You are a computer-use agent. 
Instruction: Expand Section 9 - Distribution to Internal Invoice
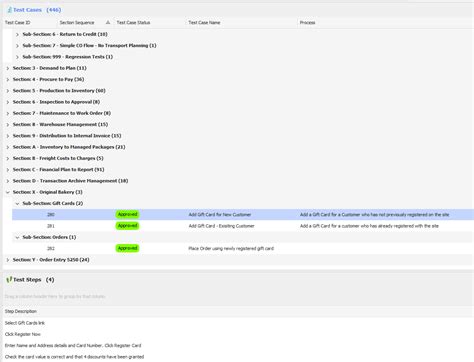click(x=8, y=136)
